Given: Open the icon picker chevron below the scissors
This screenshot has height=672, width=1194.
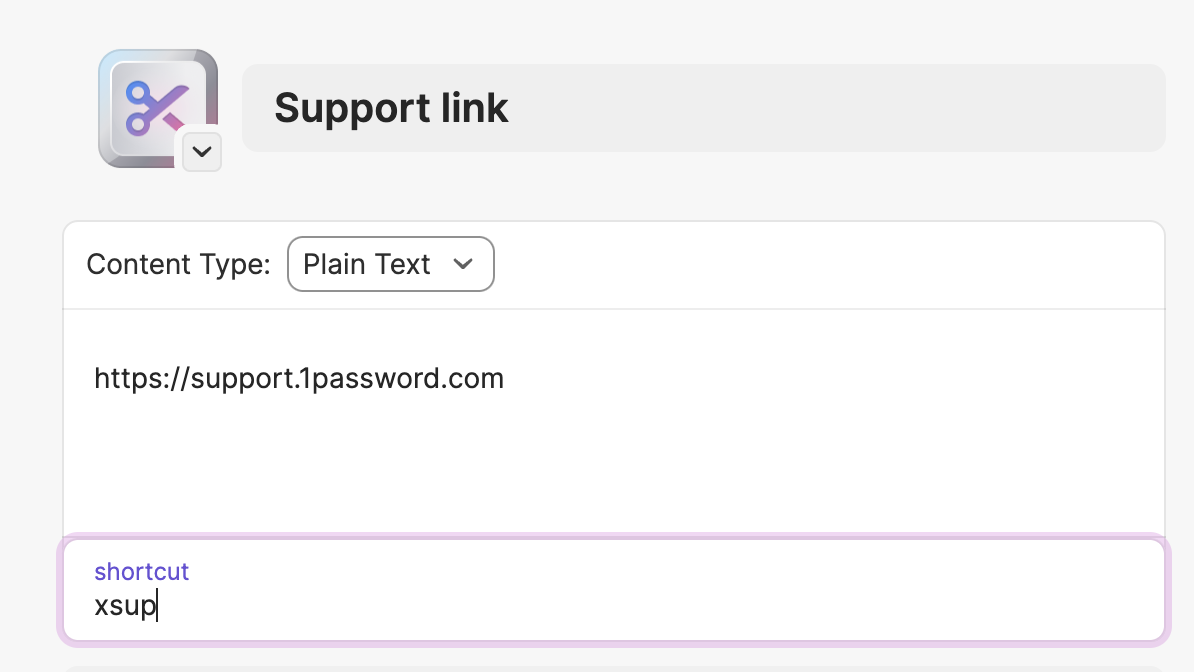Looking at the screenshot, I should (x=202, y=152).
